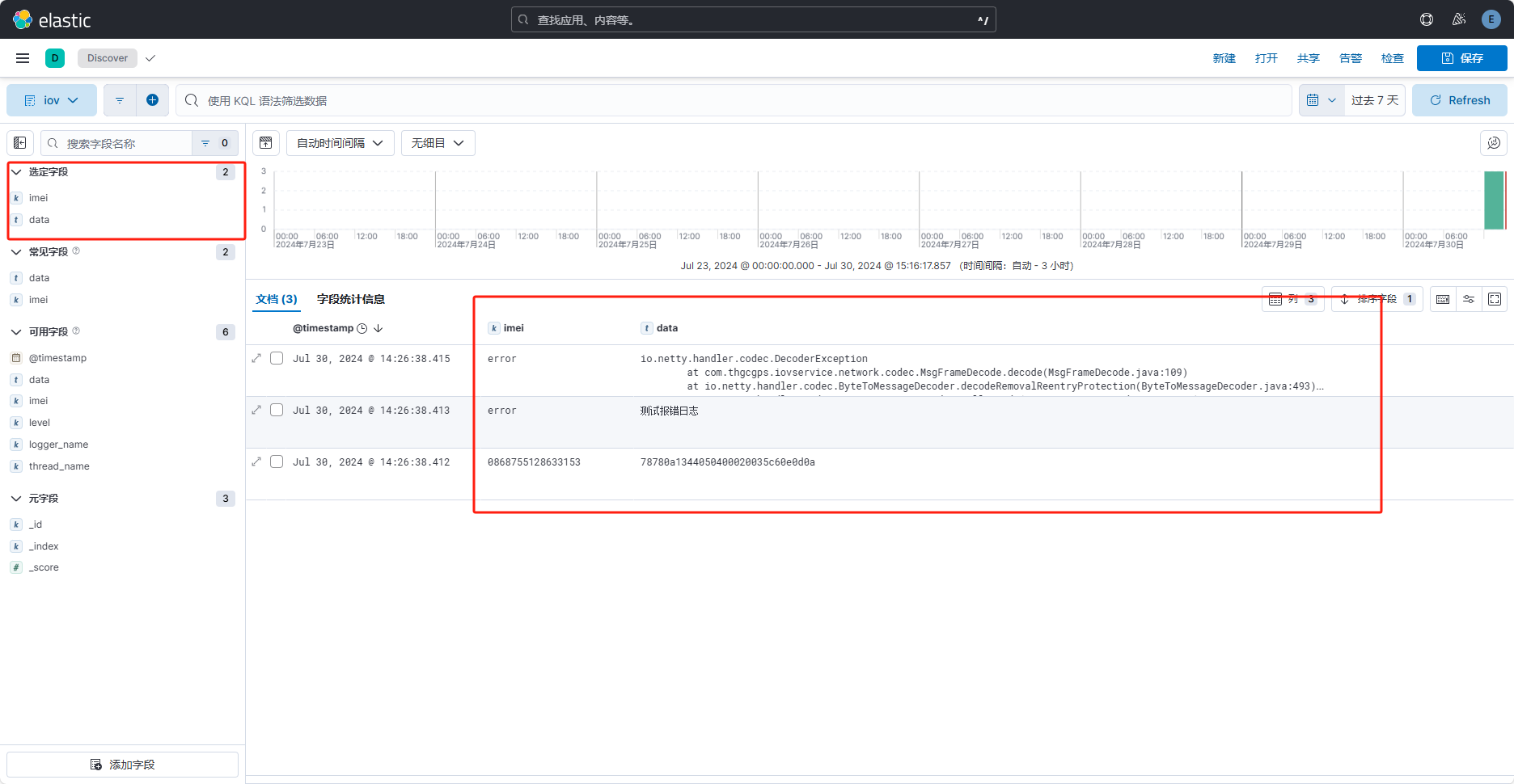Check the 14:26:38.413 row checkbox

277,410
